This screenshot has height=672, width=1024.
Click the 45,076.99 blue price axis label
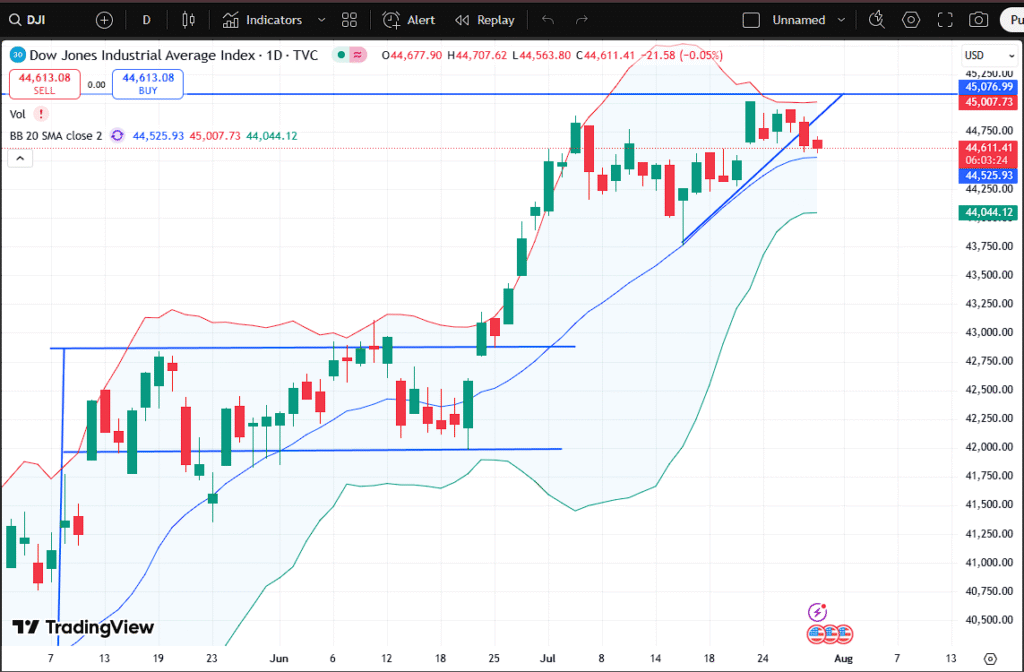click(x=988, y=87)
